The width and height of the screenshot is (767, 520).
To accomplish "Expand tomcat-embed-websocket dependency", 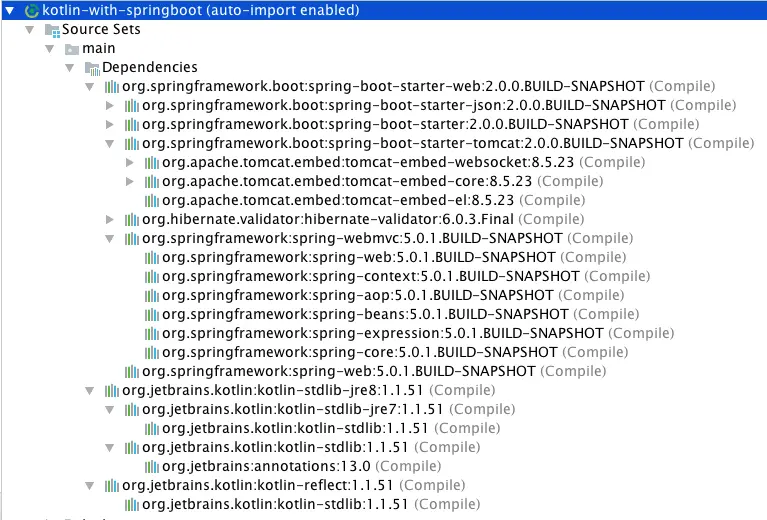I will [130, 162].
